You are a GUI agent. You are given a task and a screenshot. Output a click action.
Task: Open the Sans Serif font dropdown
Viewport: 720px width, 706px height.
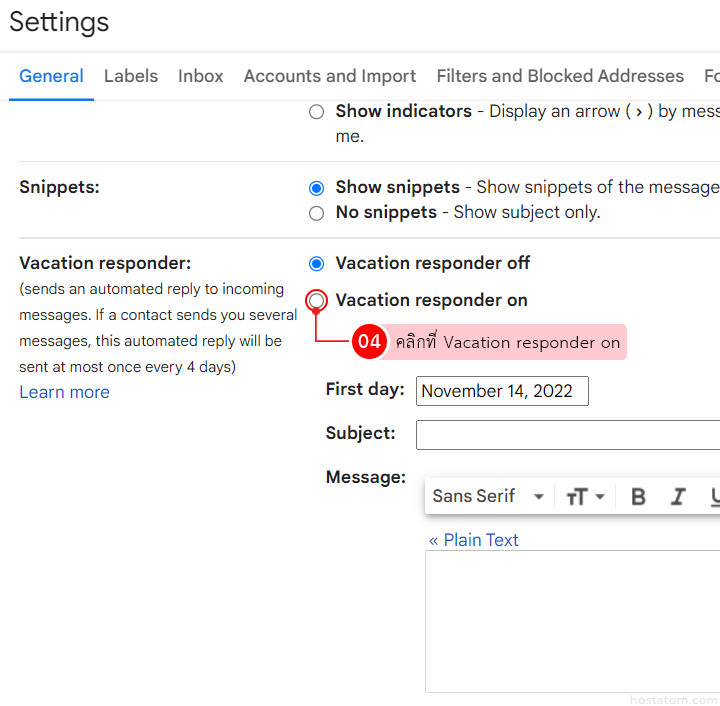click(x=488, y=497)
